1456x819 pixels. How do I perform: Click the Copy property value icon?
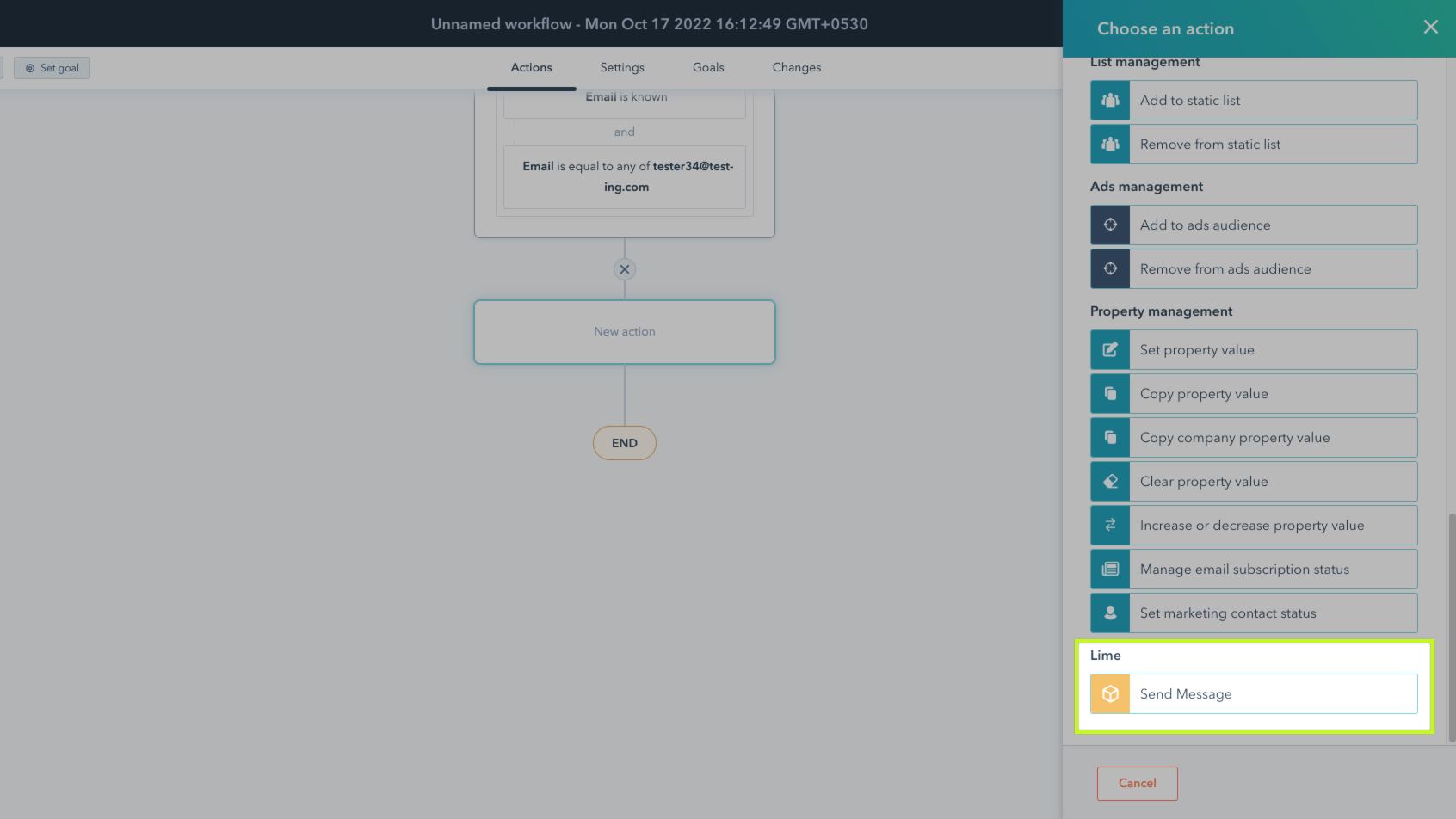pyautogui.click(x=1109, y=393)
